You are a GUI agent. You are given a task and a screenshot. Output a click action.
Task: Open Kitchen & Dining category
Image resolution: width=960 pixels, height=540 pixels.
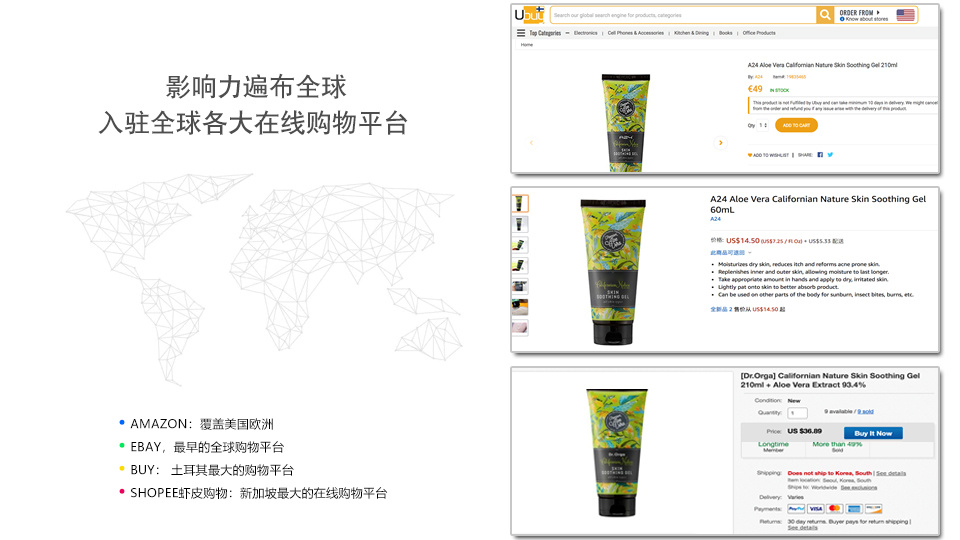point(691,33)
